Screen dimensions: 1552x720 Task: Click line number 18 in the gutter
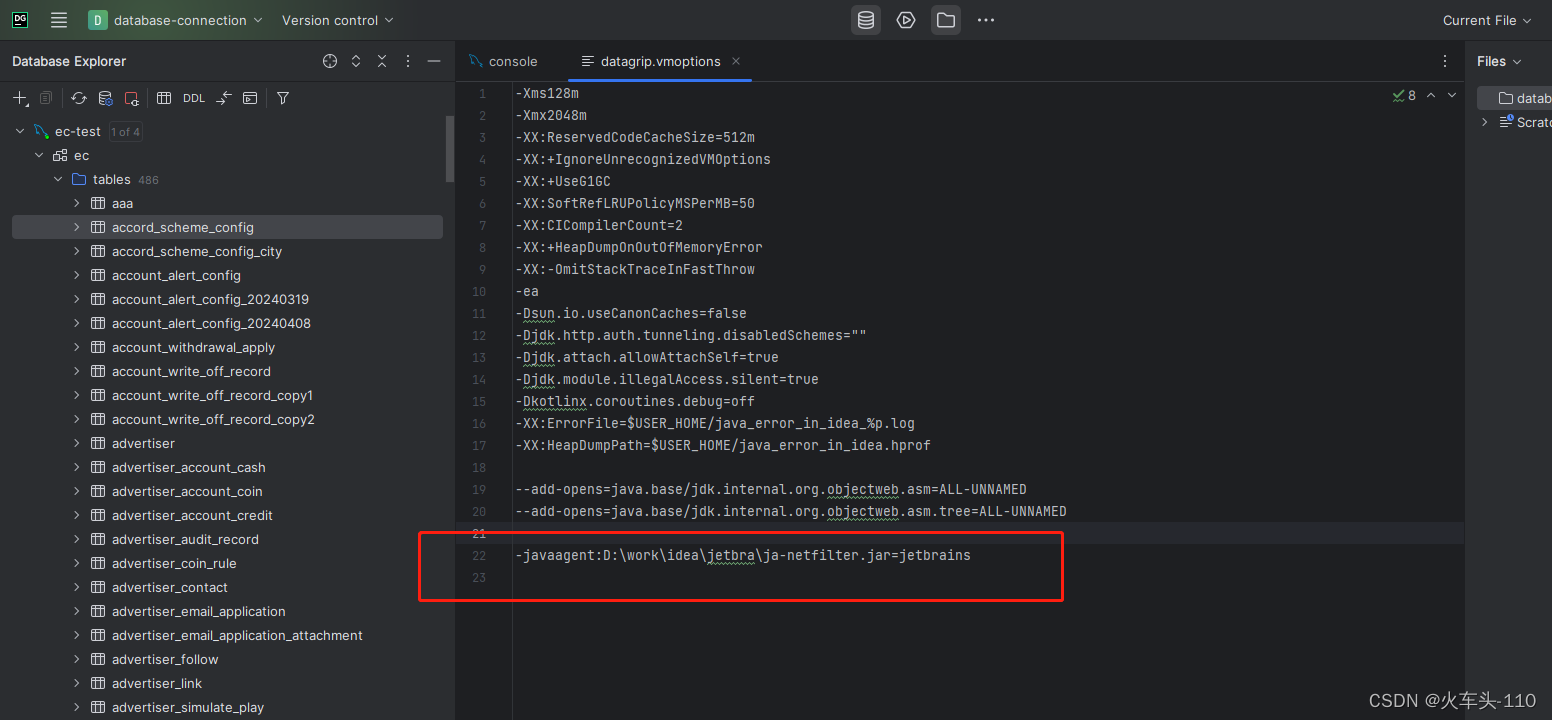click(479, 467)
